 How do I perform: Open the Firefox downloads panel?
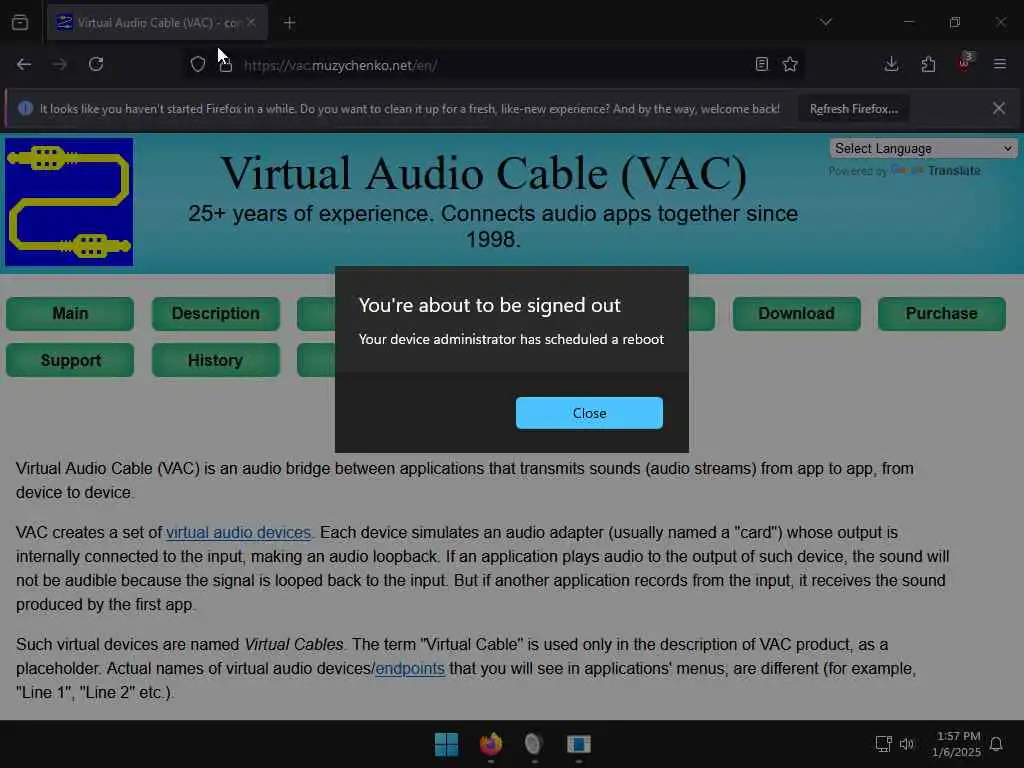pos(891,64)
